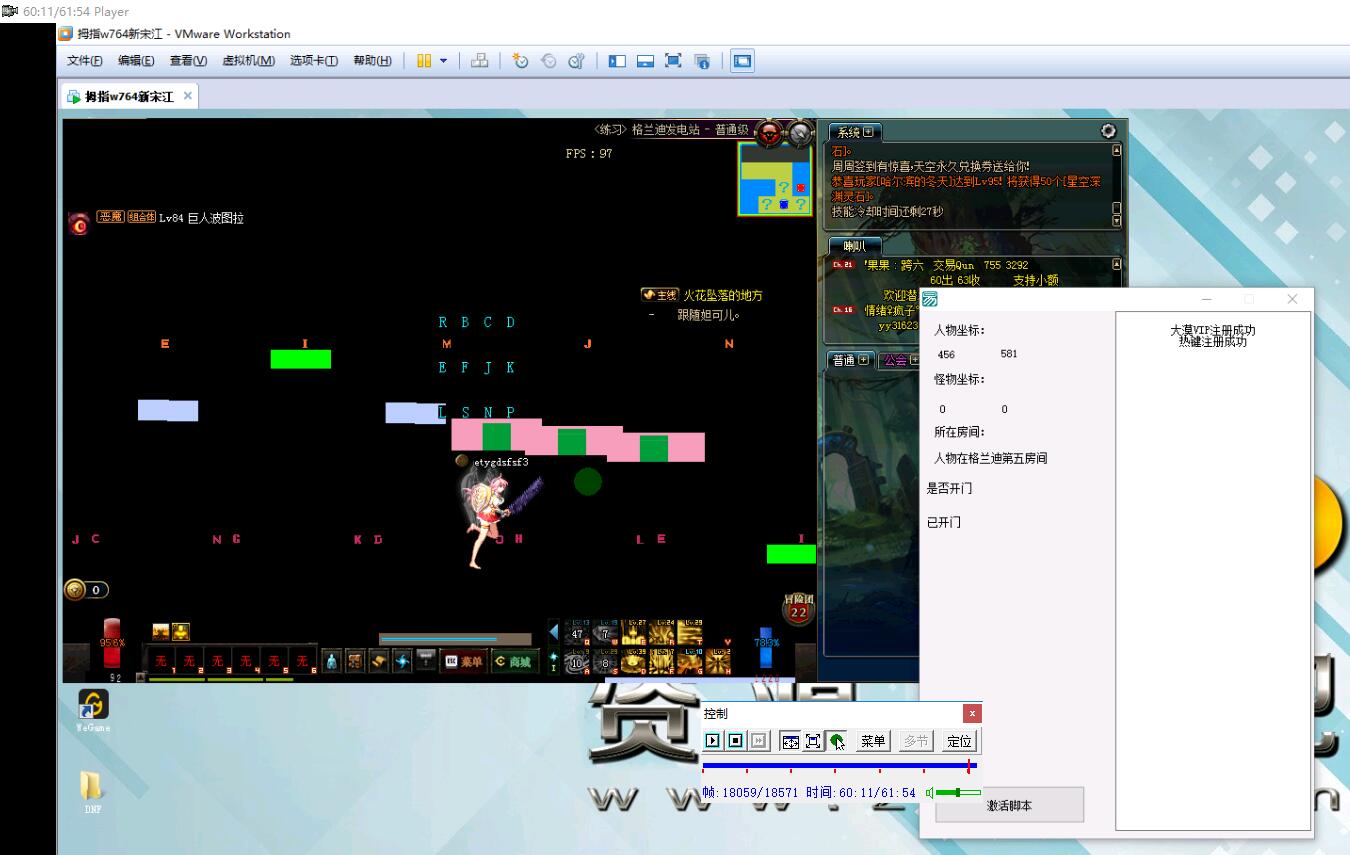Image resolution: width=1350 pixels, height=855 pixels.
Task: Open the character info icon in game HUD
Action: (331, 661)
